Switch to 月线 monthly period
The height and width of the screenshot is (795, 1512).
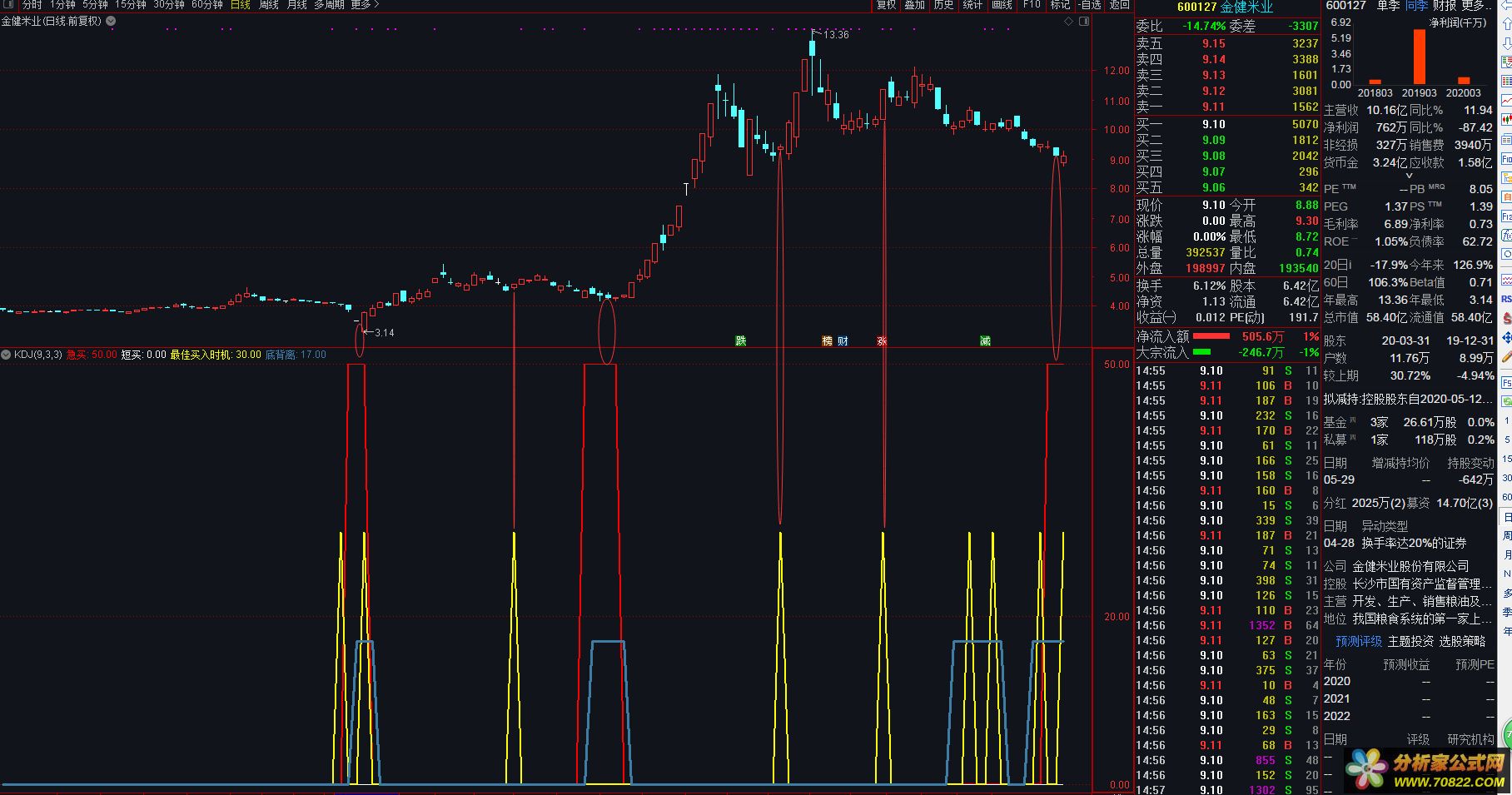297,5
